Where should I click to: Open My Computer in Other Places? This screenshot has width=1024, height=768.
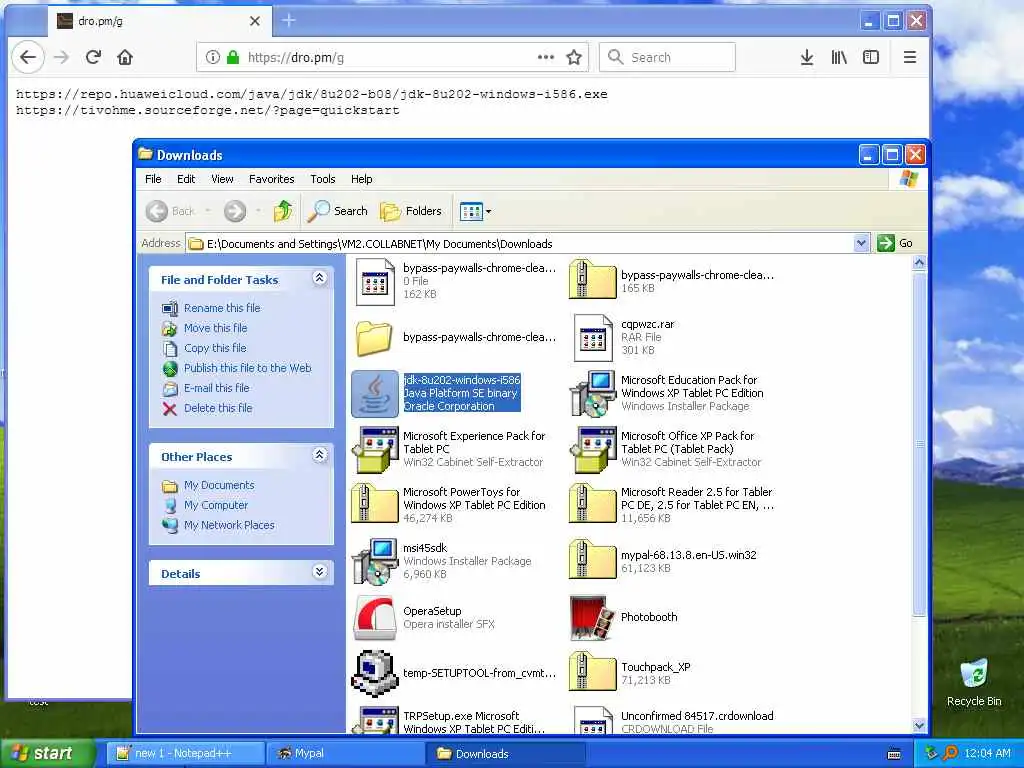click(x=216, y=505)
